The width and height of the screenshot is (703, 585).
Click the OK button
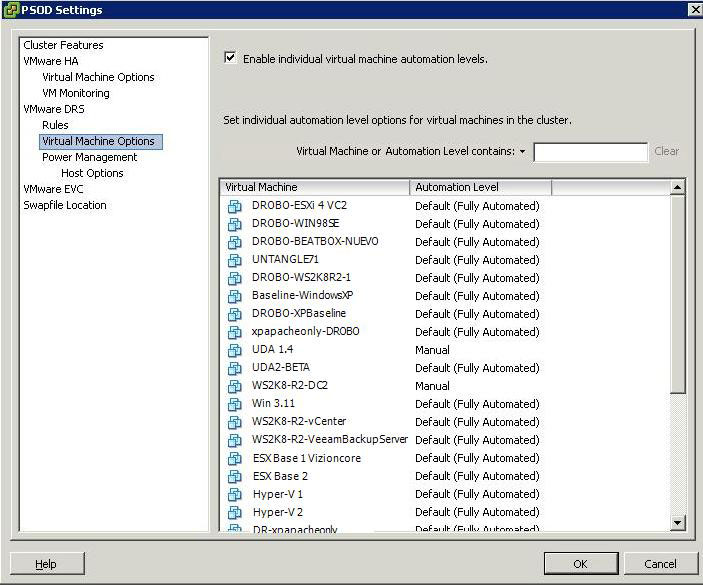[x=581, y=564]
